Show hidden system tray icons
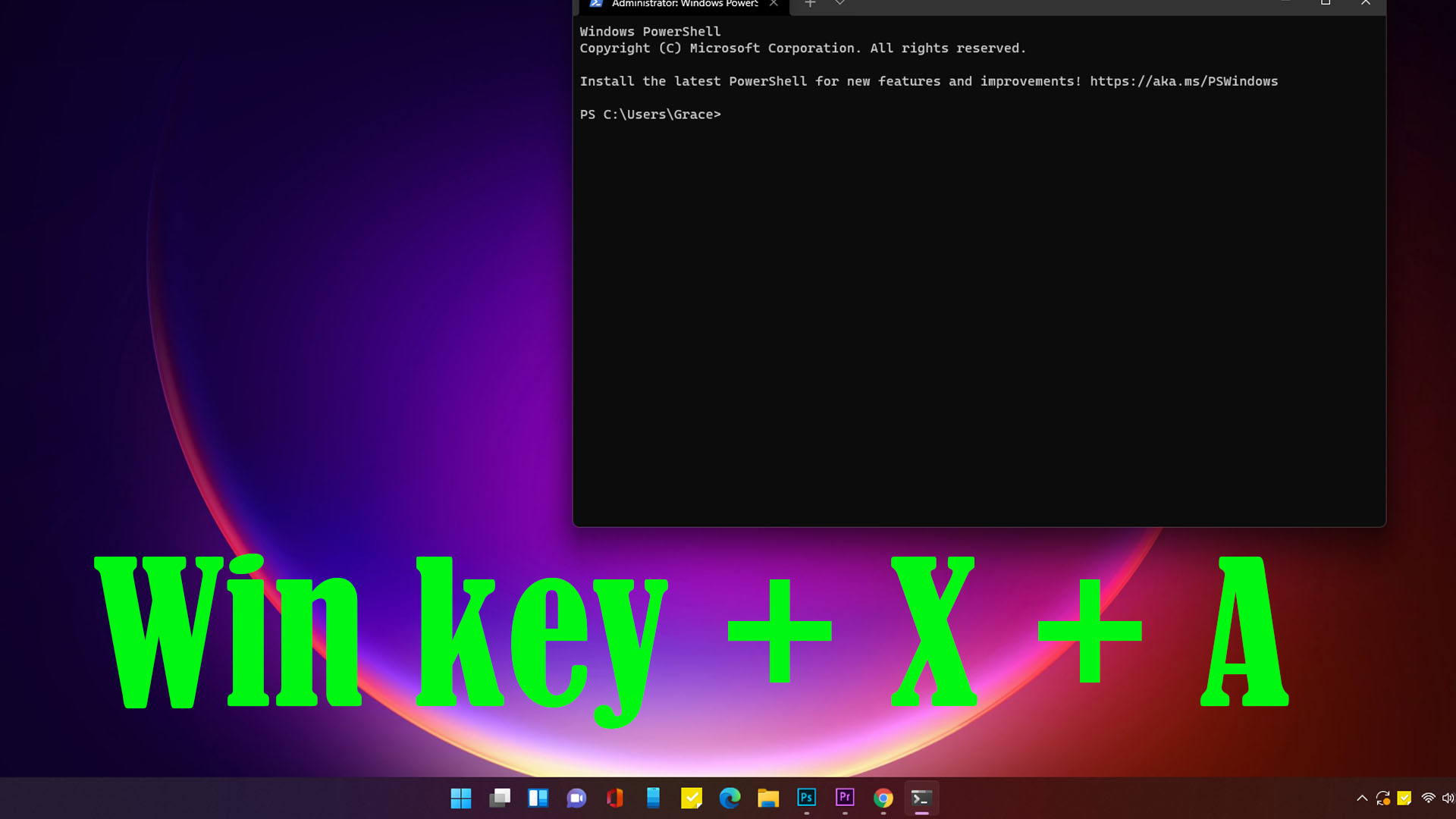 [x=1362, y=798]
